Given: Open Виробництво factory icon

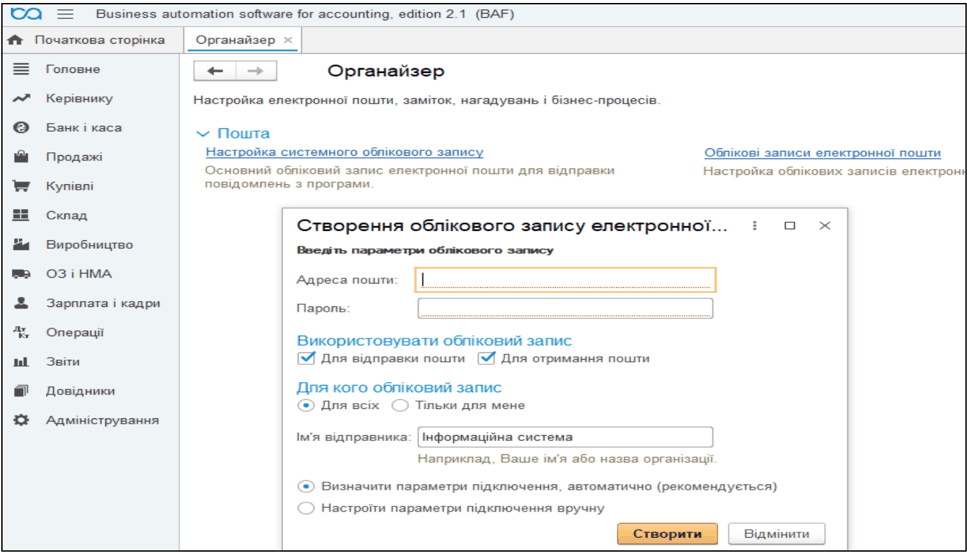Looking at the screenshot, I should (x=21, y=244).
